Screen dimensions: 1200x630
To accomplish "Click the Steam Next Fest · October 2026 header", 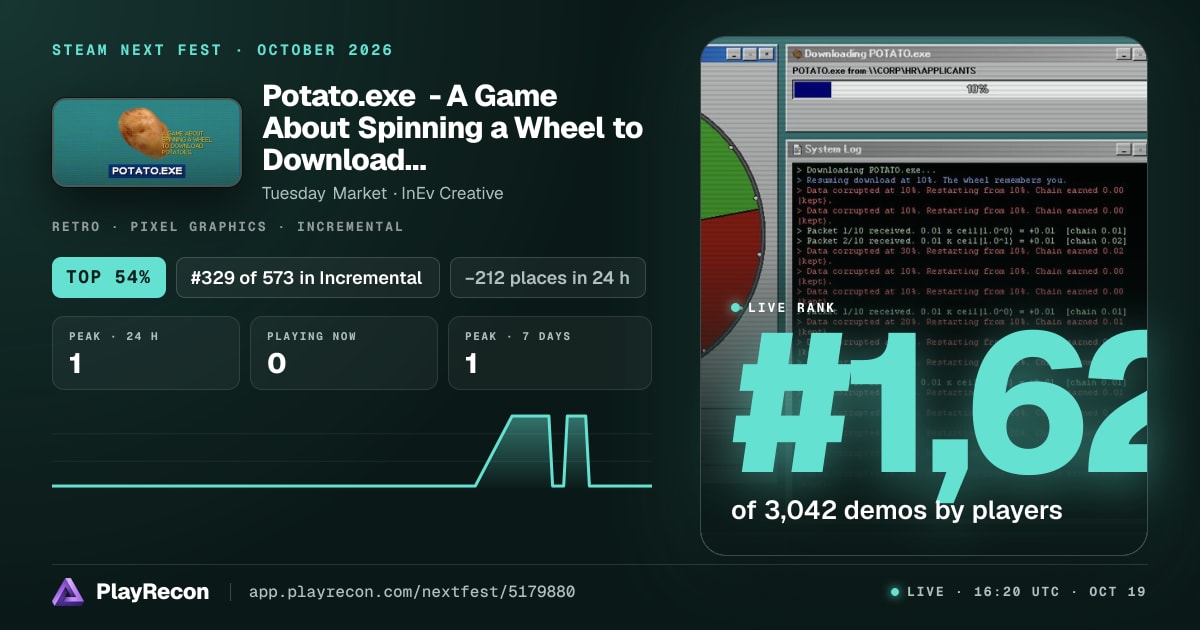I will tap(222, 50).
